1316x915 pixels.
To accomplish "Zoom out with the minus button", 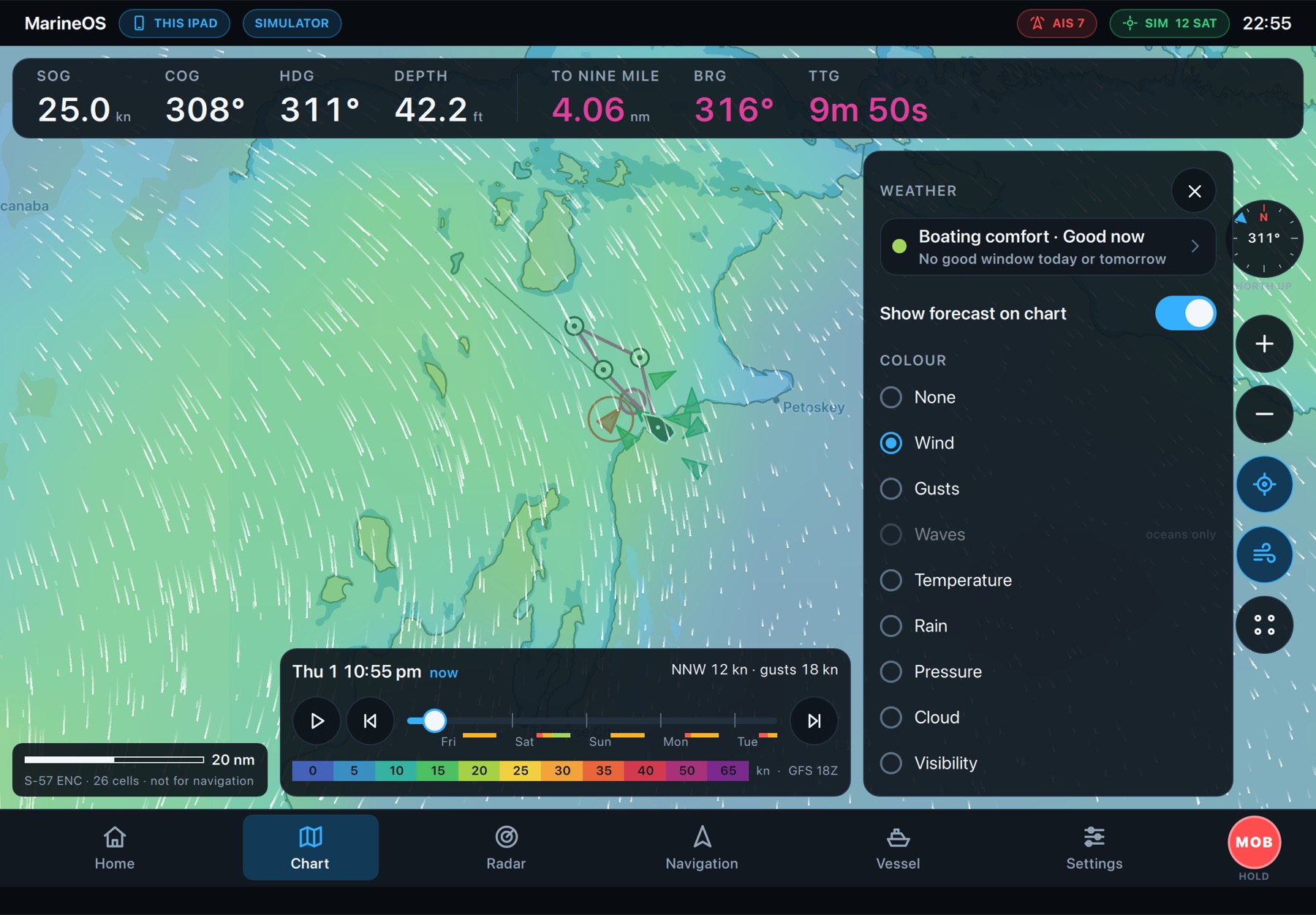I will pyautogui.click(x=1264, y=414).
